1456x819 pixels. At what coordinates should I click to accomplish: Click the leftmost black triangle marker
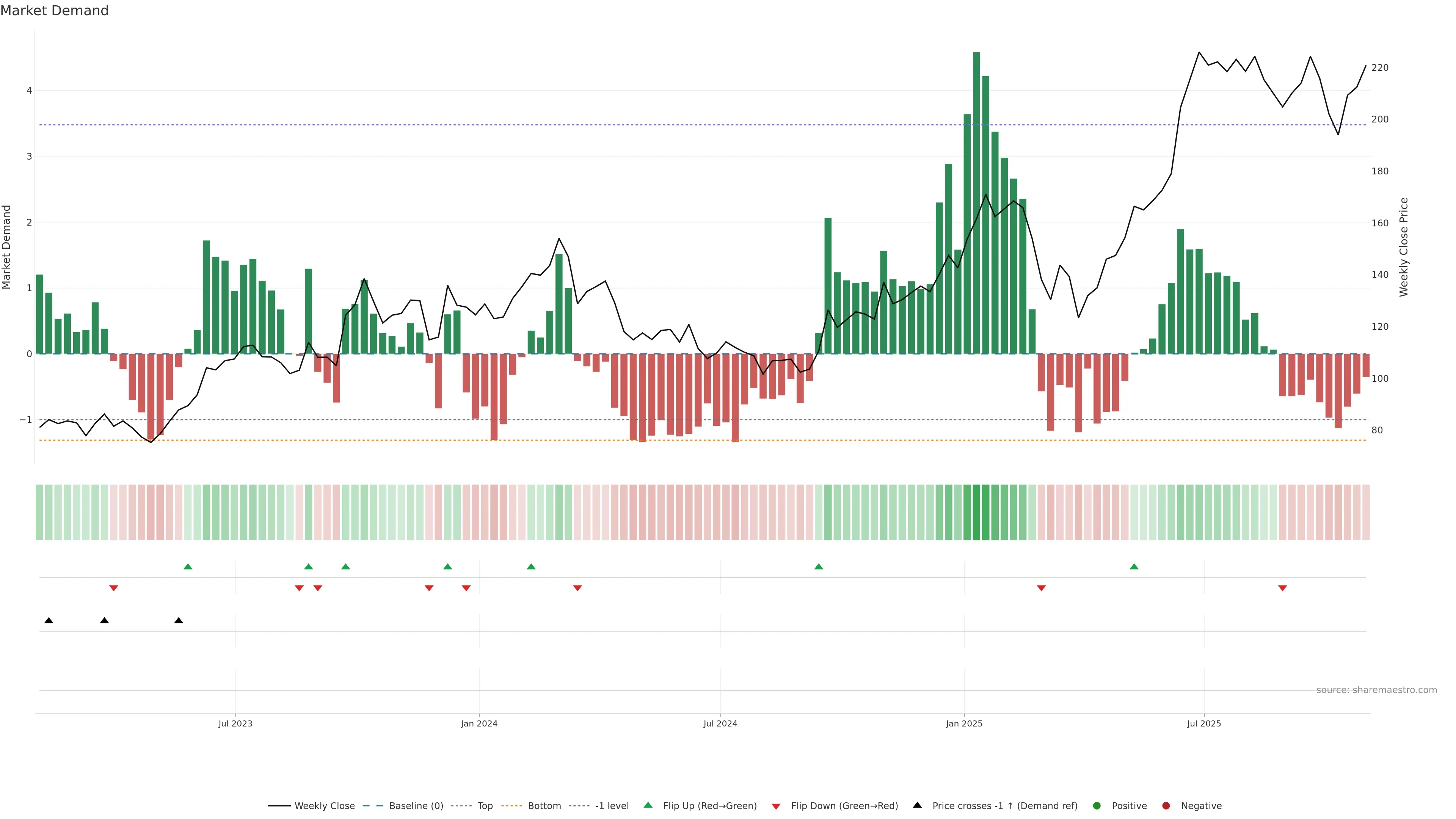(49, 621)
